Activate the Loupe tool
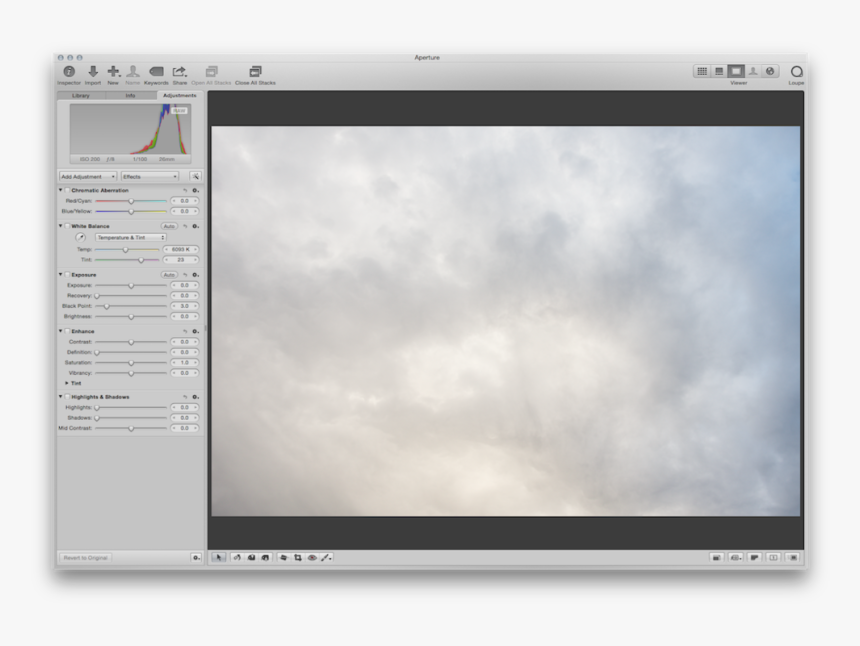This screenshot has width=860, height=646. [796, 71]
